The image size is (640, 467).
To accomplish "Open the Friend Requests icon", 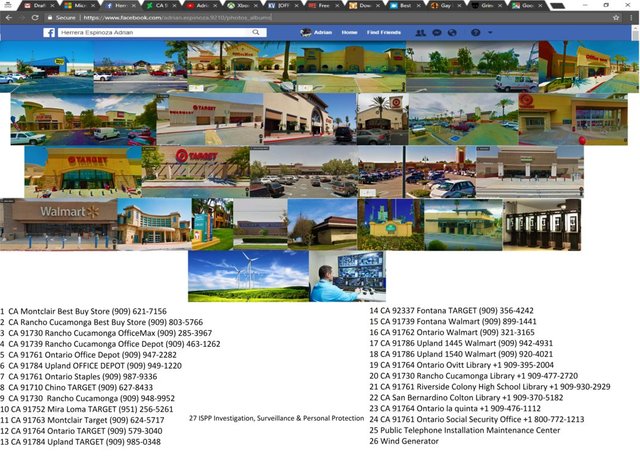I will pyautogui.click(x=420, y=33).
